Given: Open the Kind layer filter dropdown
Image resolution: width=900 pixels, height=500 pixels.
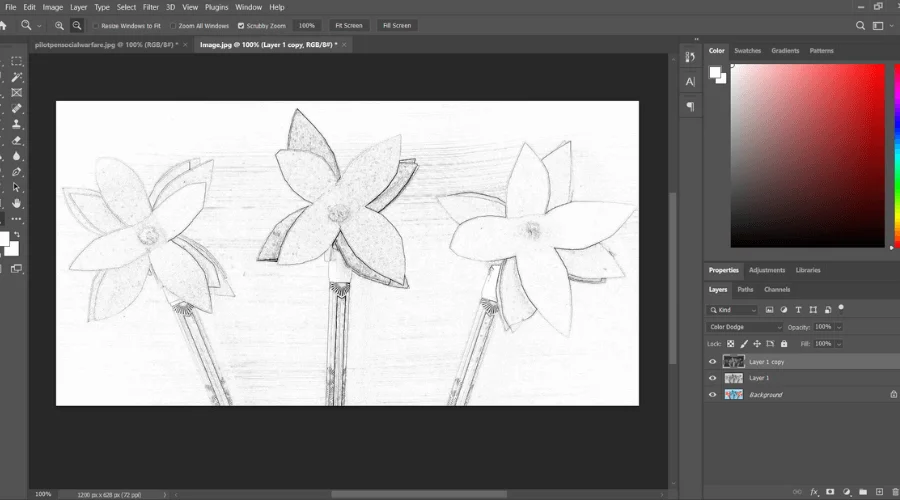Looking at the screenshot, I should click(732, 310).
